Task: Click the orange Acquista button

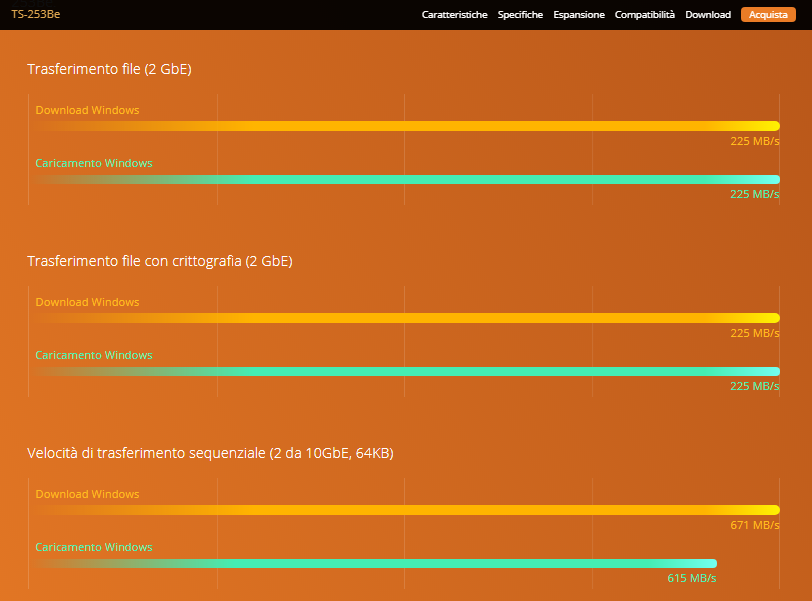Action: [768, 14]
